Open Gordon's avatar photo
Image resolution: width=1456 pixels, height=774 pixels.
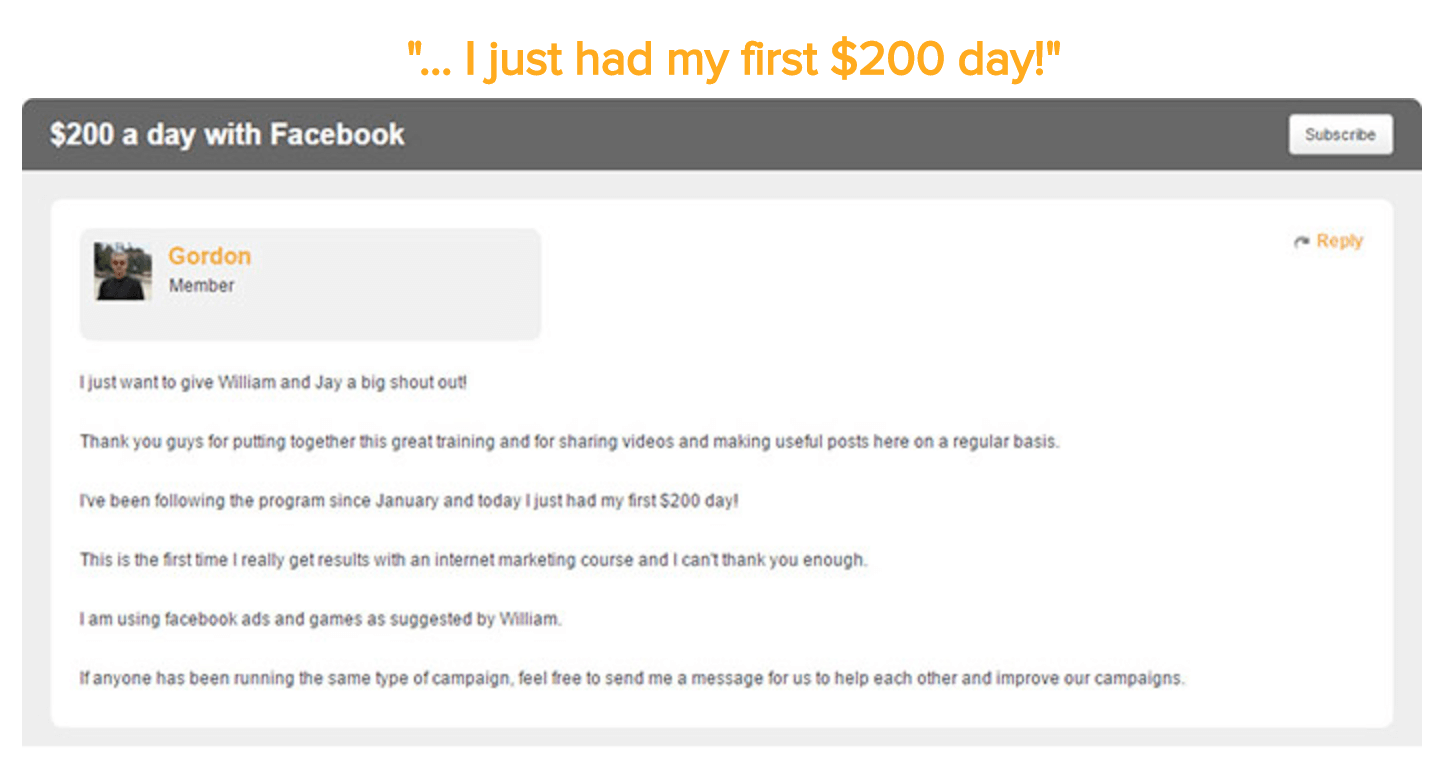[123, 271]
